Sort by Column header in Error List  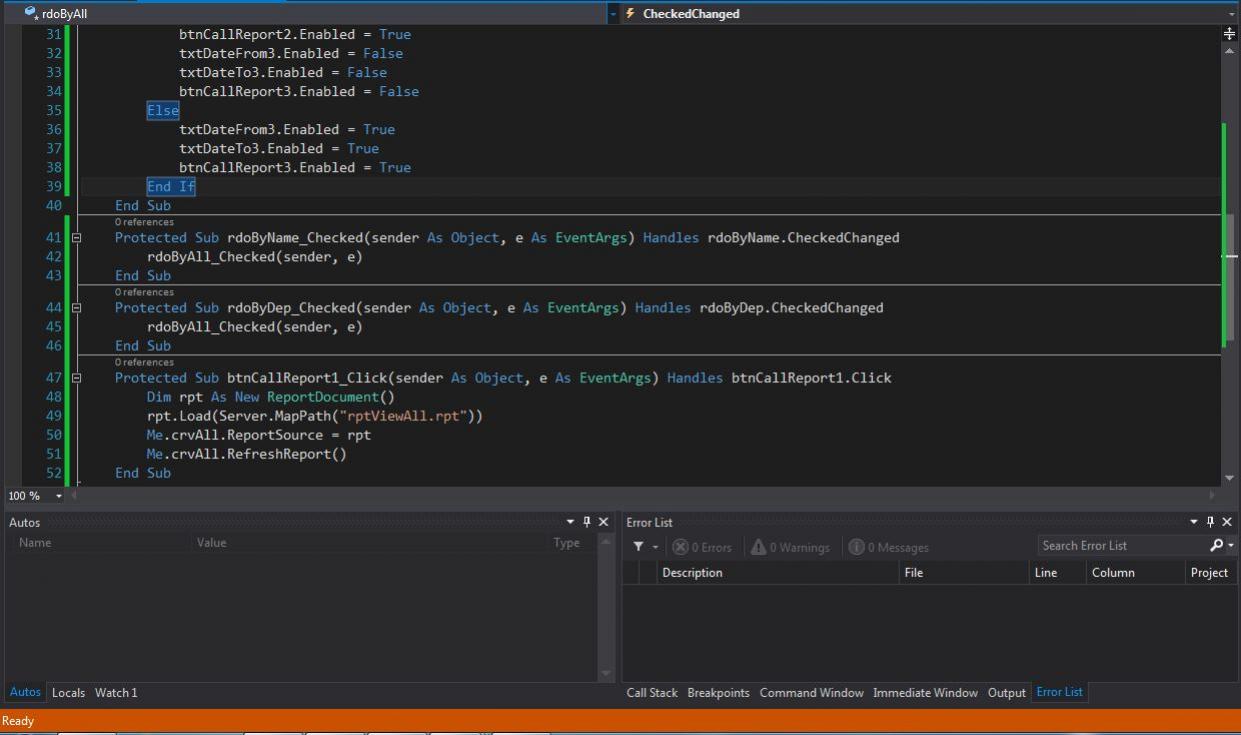click(x=1135, y=573)
